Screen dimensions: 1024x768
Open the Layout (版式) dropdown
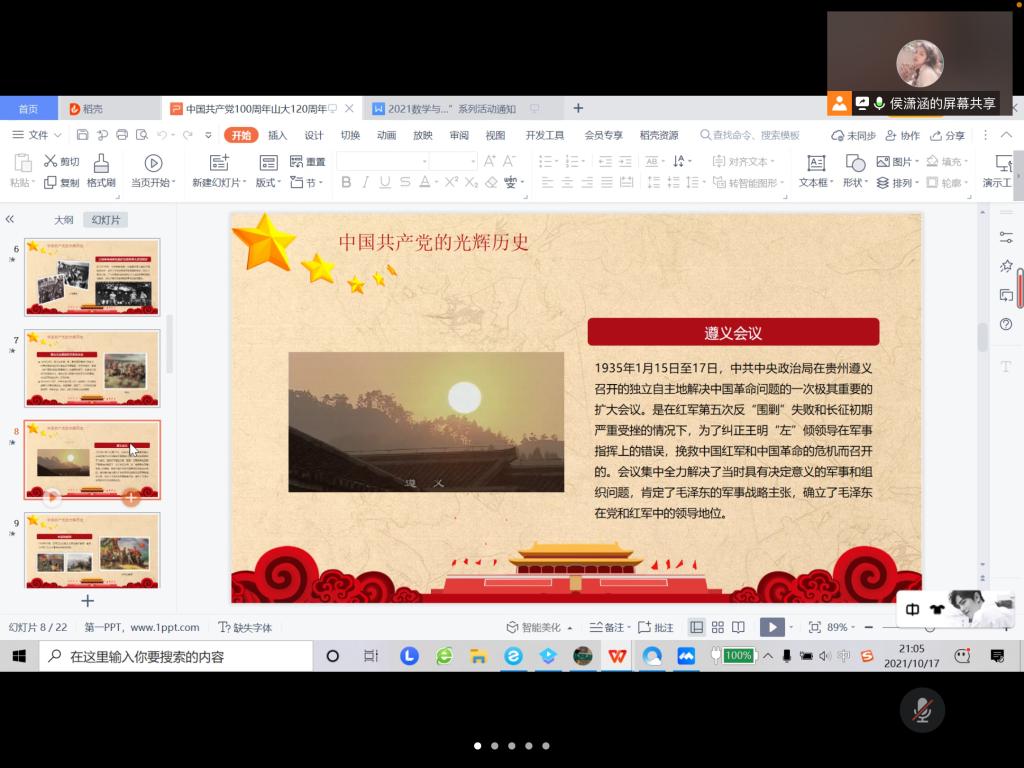[269, 183]
